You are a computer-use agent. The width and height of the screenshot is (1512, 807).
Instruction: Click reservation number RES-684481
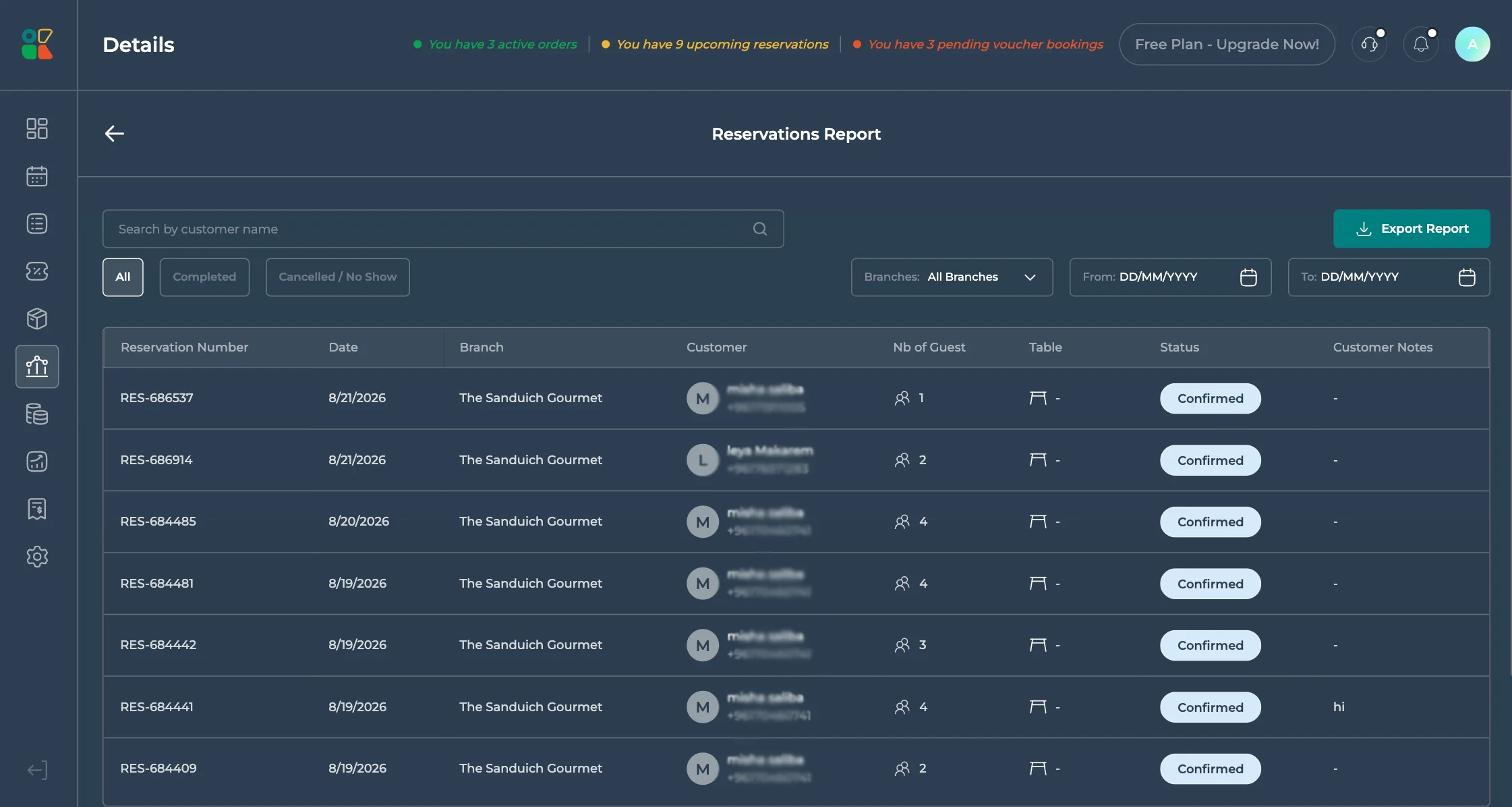click(x=157, y=584)
